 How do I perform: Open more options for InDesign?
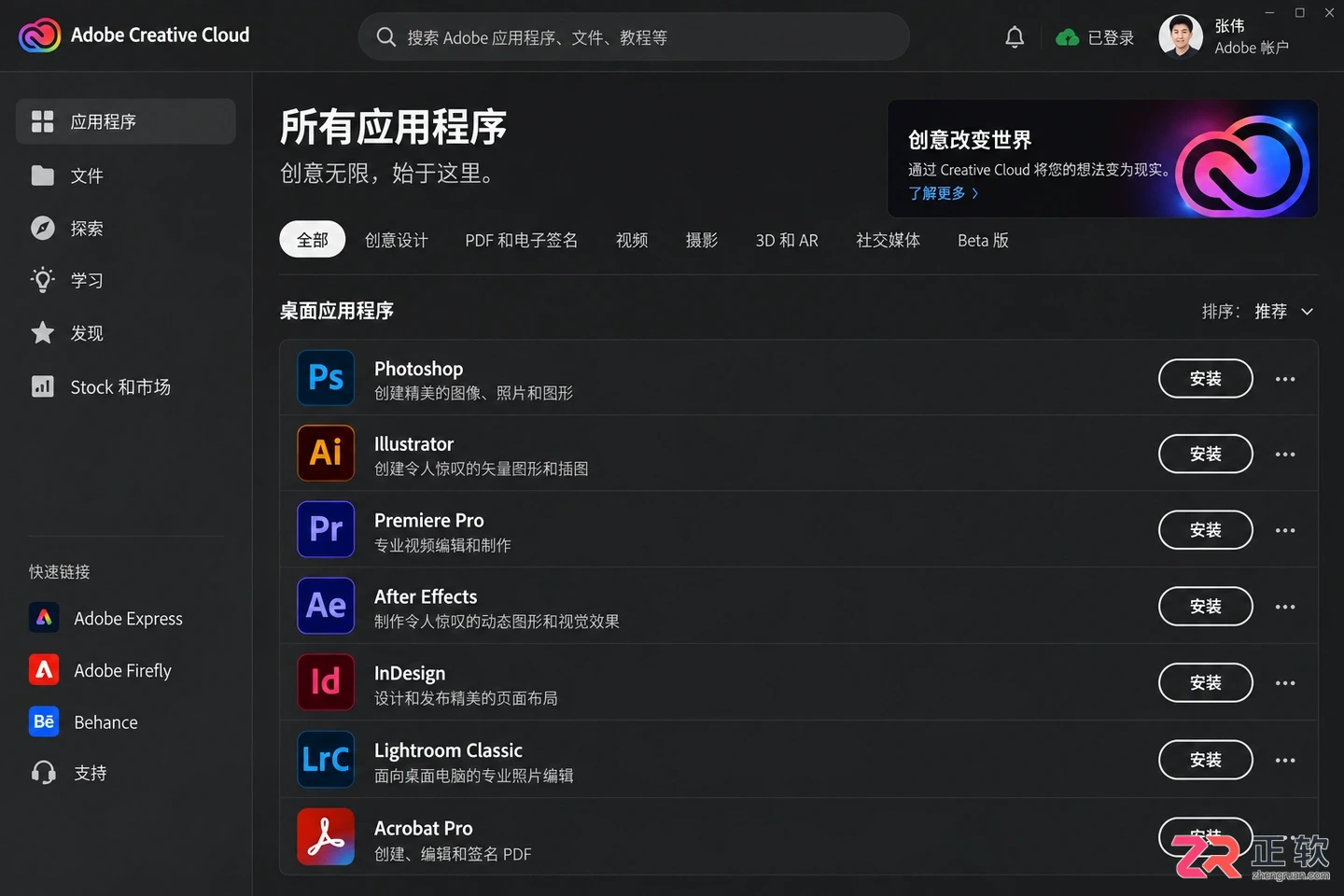coord(1285,683)
